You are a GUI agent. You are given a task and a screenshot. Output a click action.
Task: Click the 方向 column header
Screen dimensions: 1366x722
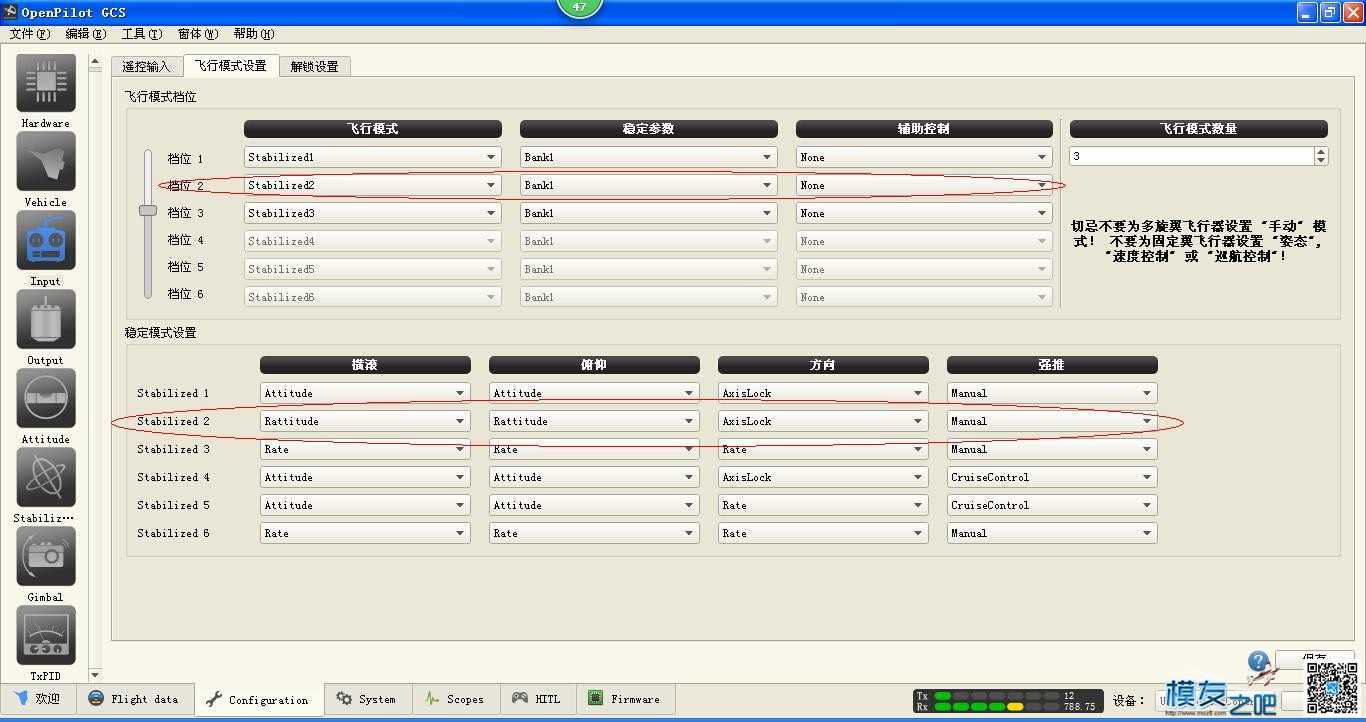click(x=823, y=365)
